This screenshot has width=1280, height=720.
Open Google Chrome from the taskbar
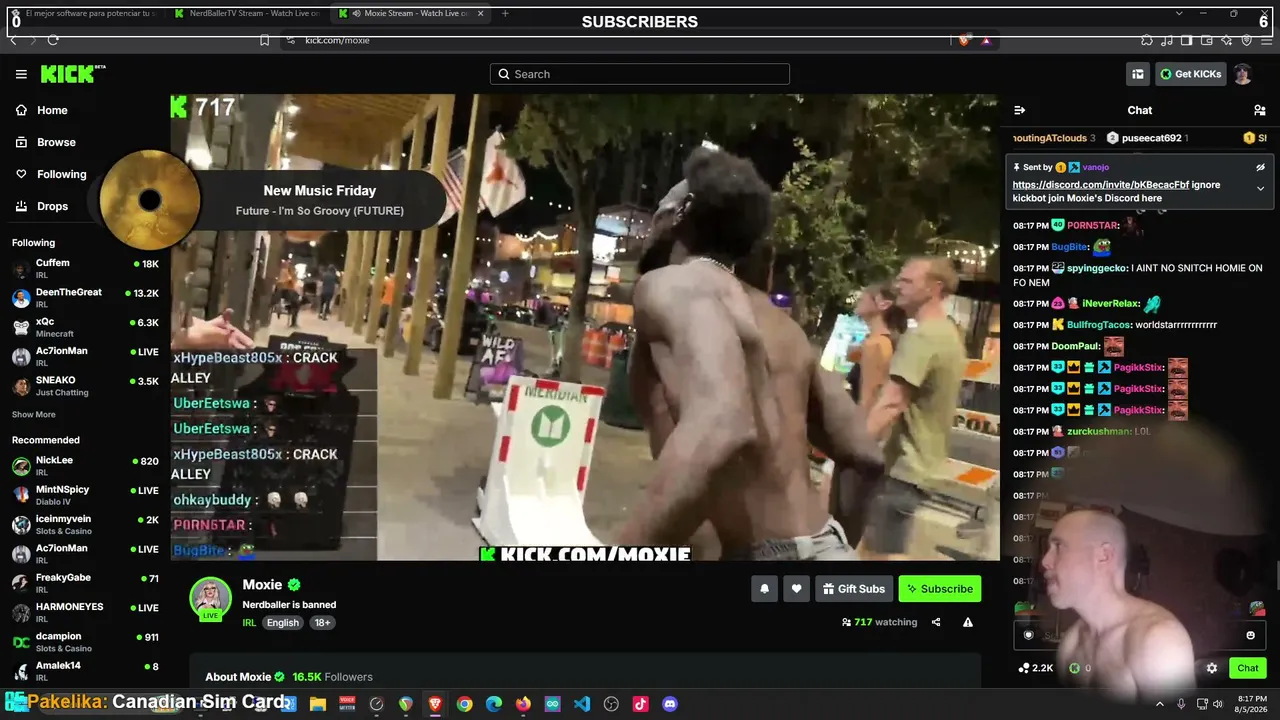[x=464, y=704]
